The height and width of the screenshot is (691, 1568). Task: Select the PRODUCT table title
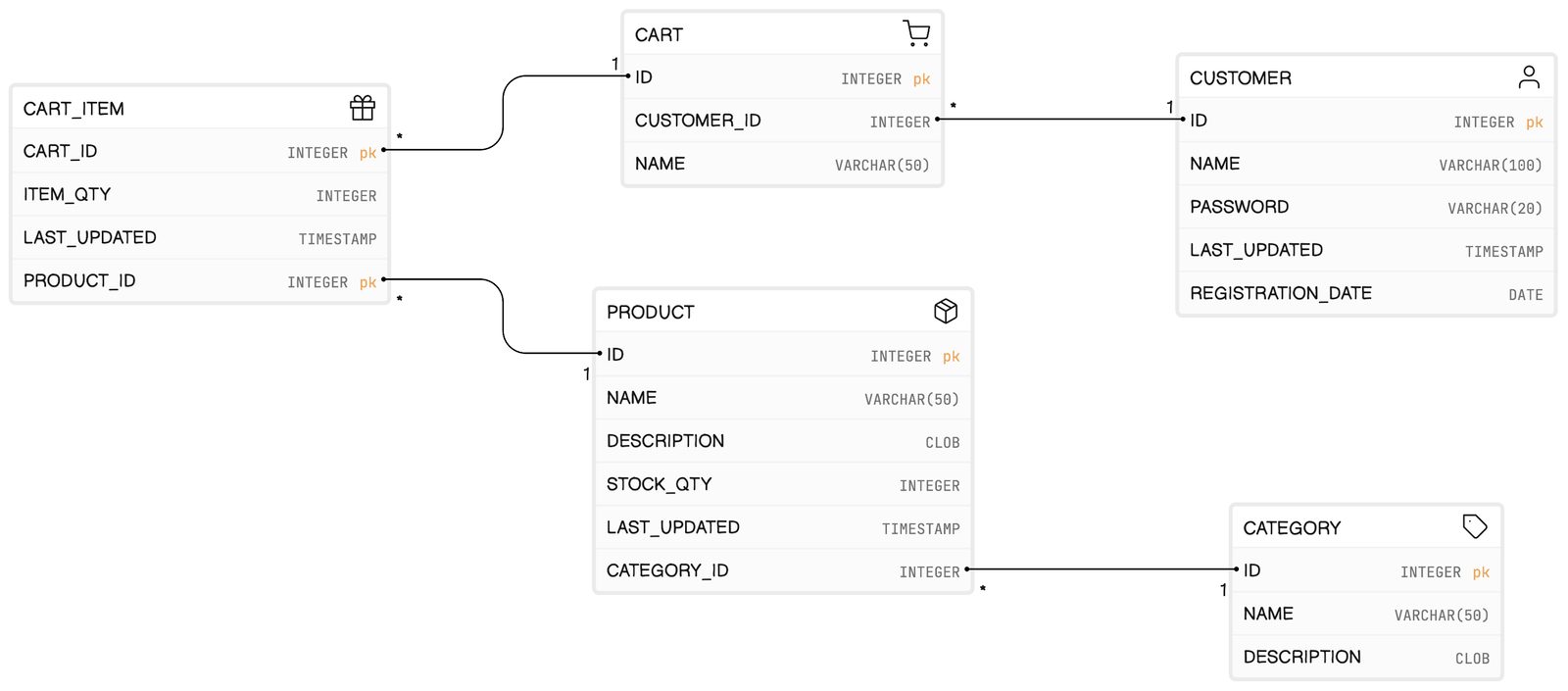tap(651, 312)
